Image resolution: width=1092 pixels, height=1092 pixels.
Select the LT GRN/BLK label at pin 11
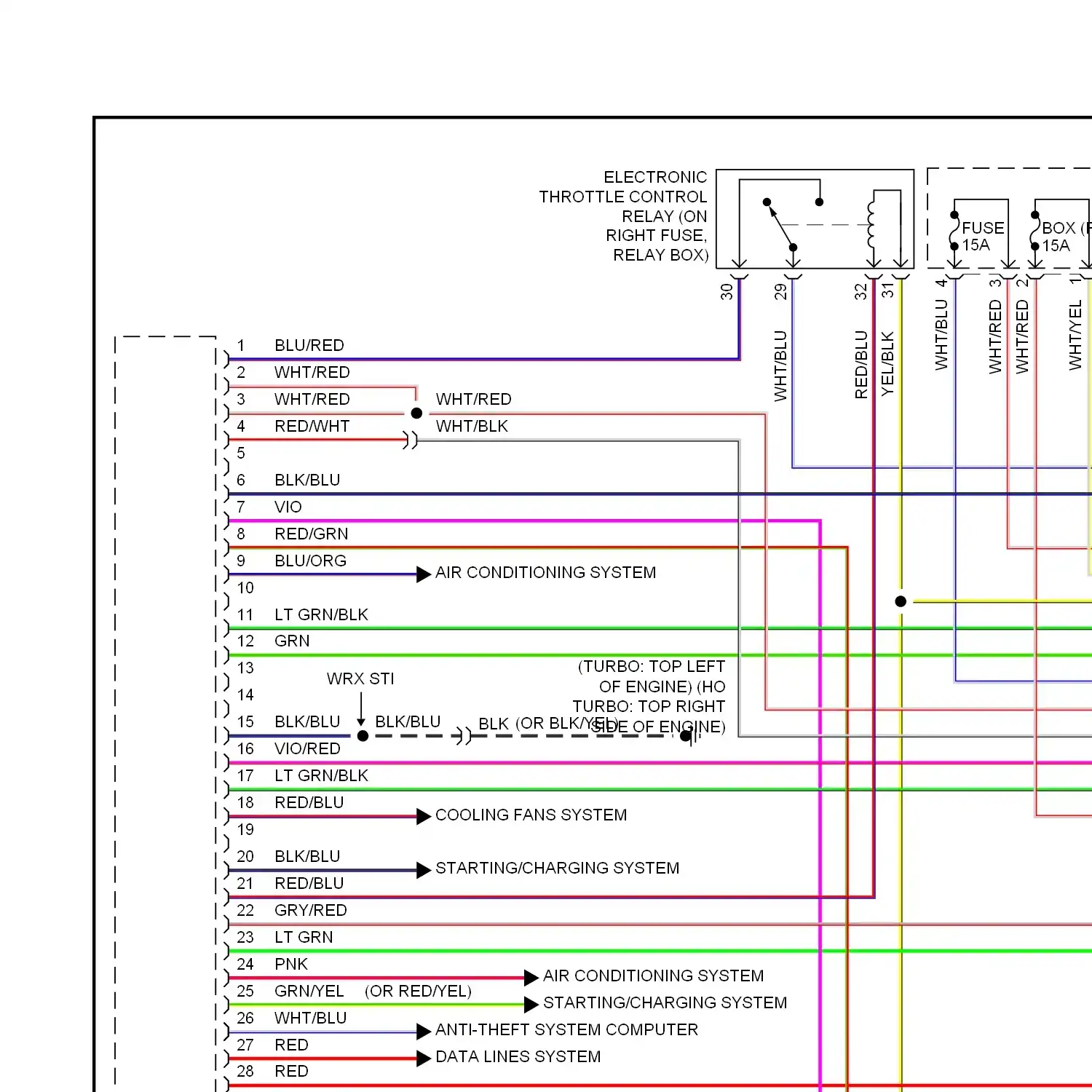(321, 614)
